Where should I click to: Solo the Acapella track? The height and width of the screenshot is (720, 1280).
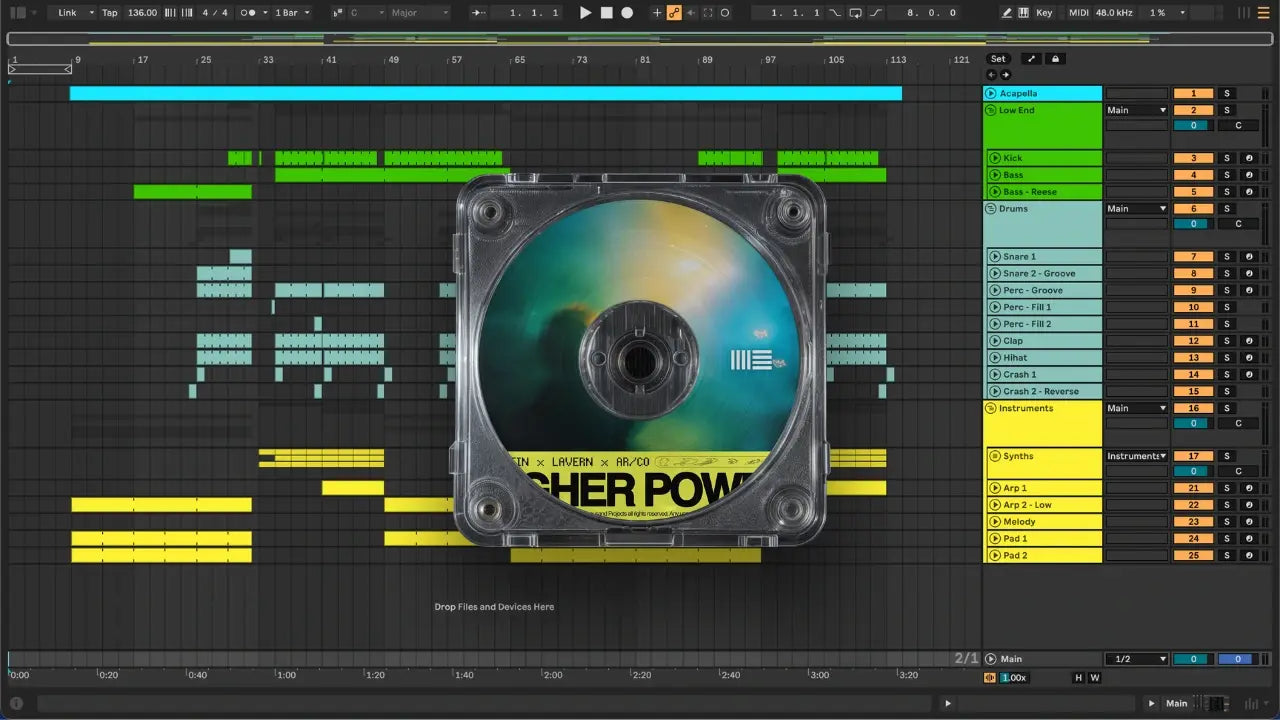[1226, 93]
